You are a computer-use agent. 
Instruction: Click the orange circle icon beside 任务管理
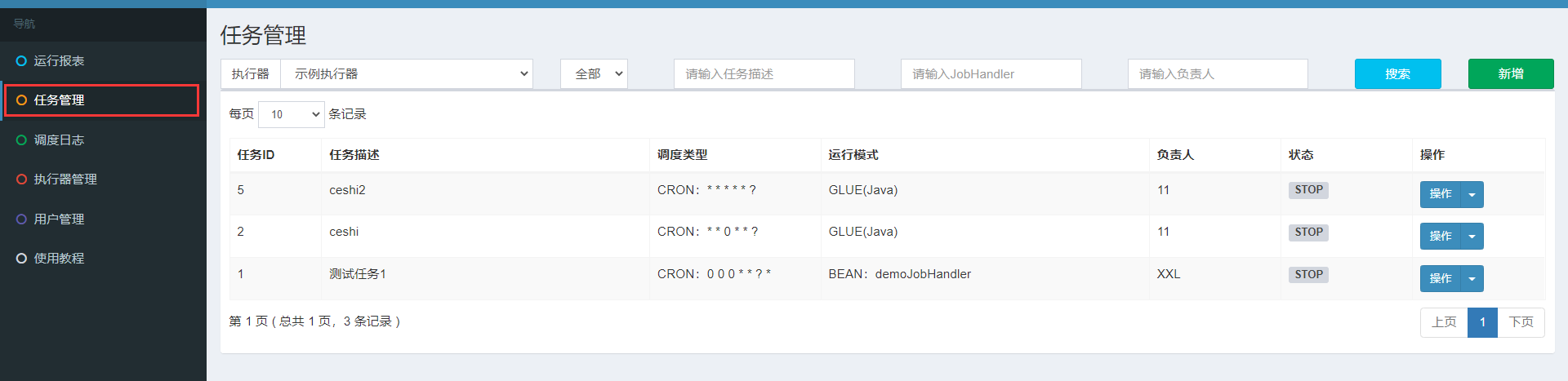(x=21, y=100)
